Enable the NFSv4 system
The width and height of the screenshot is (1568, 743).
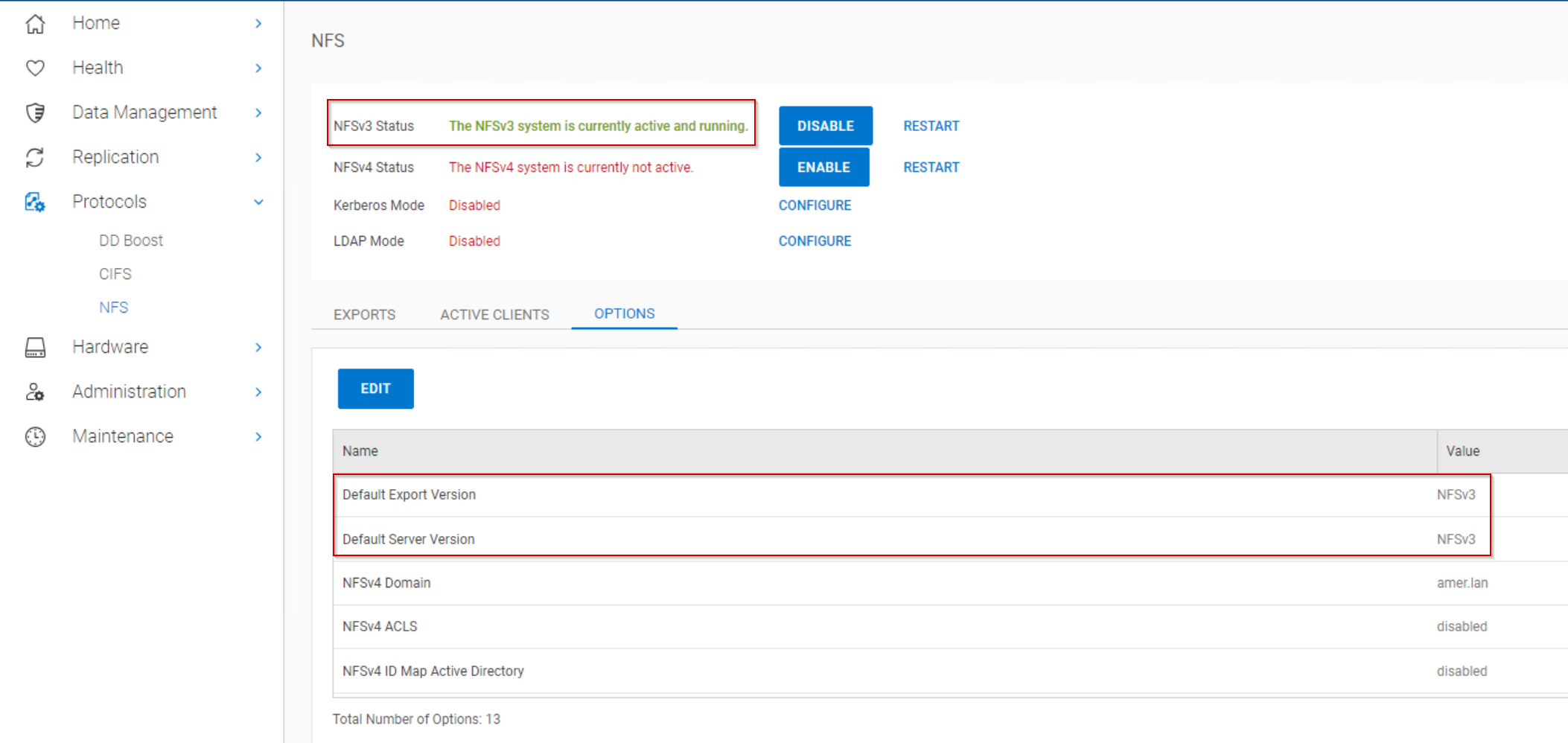coord(823,167)
